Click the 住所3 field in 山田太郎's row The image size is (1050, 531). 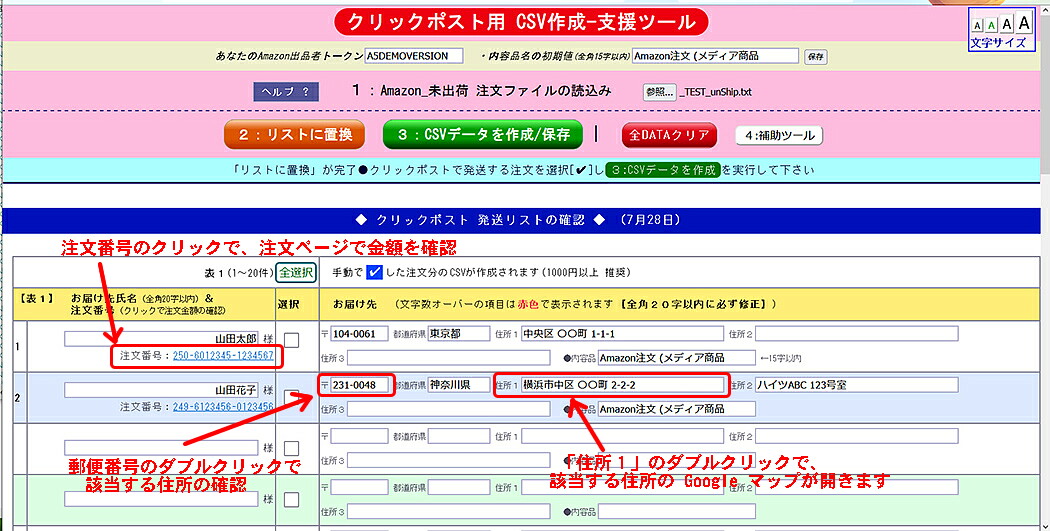point(449,358)
